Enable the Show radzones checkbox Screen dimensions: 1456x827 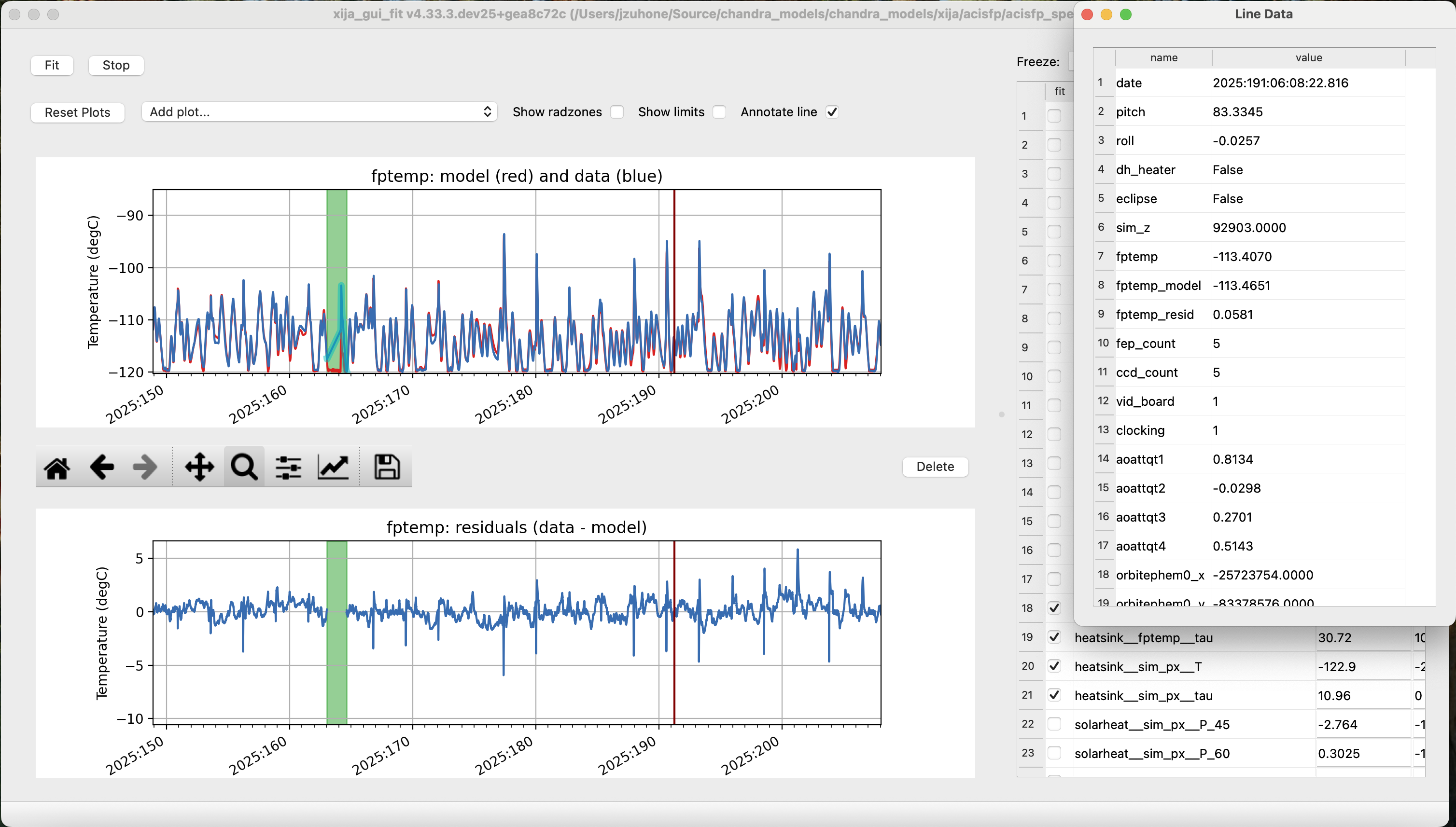click(x=617, y=112)
